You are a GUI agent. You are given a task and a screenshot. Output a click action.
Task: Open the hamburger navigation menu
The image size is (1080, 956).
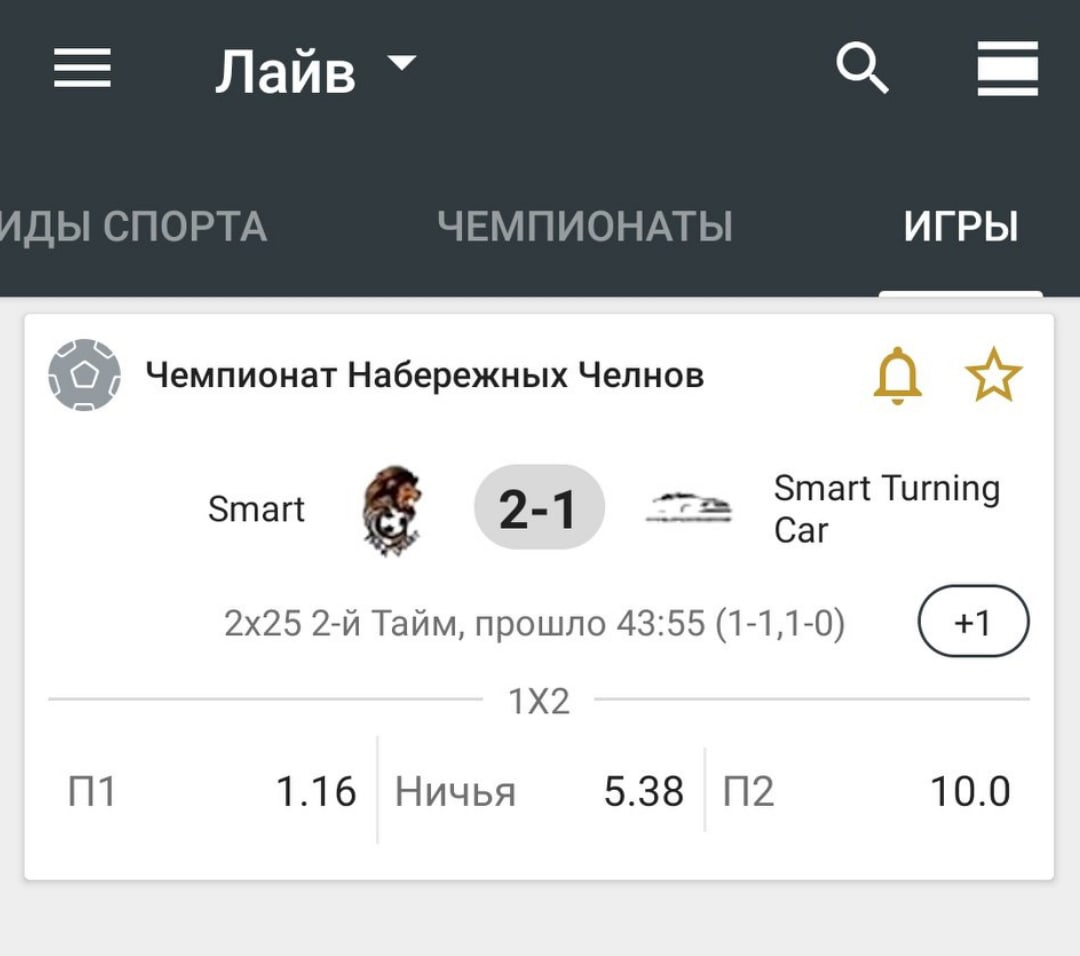[x=82, y=68]
